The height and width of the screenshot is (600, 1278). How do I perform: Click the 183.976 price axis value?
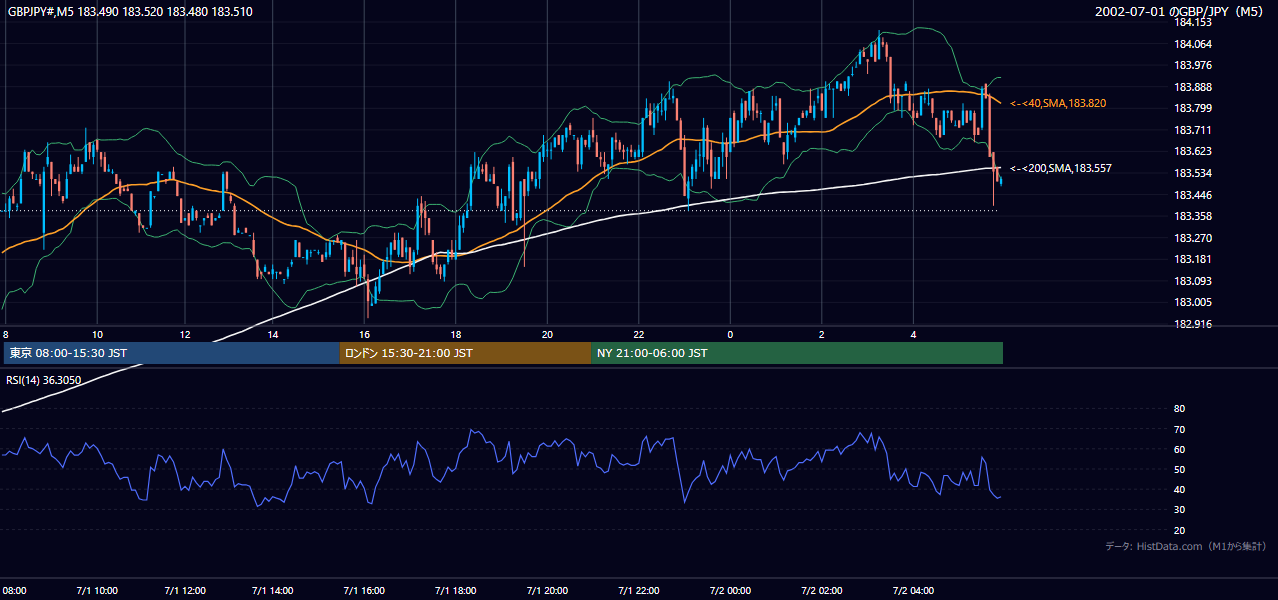[x=1193, y=66]
